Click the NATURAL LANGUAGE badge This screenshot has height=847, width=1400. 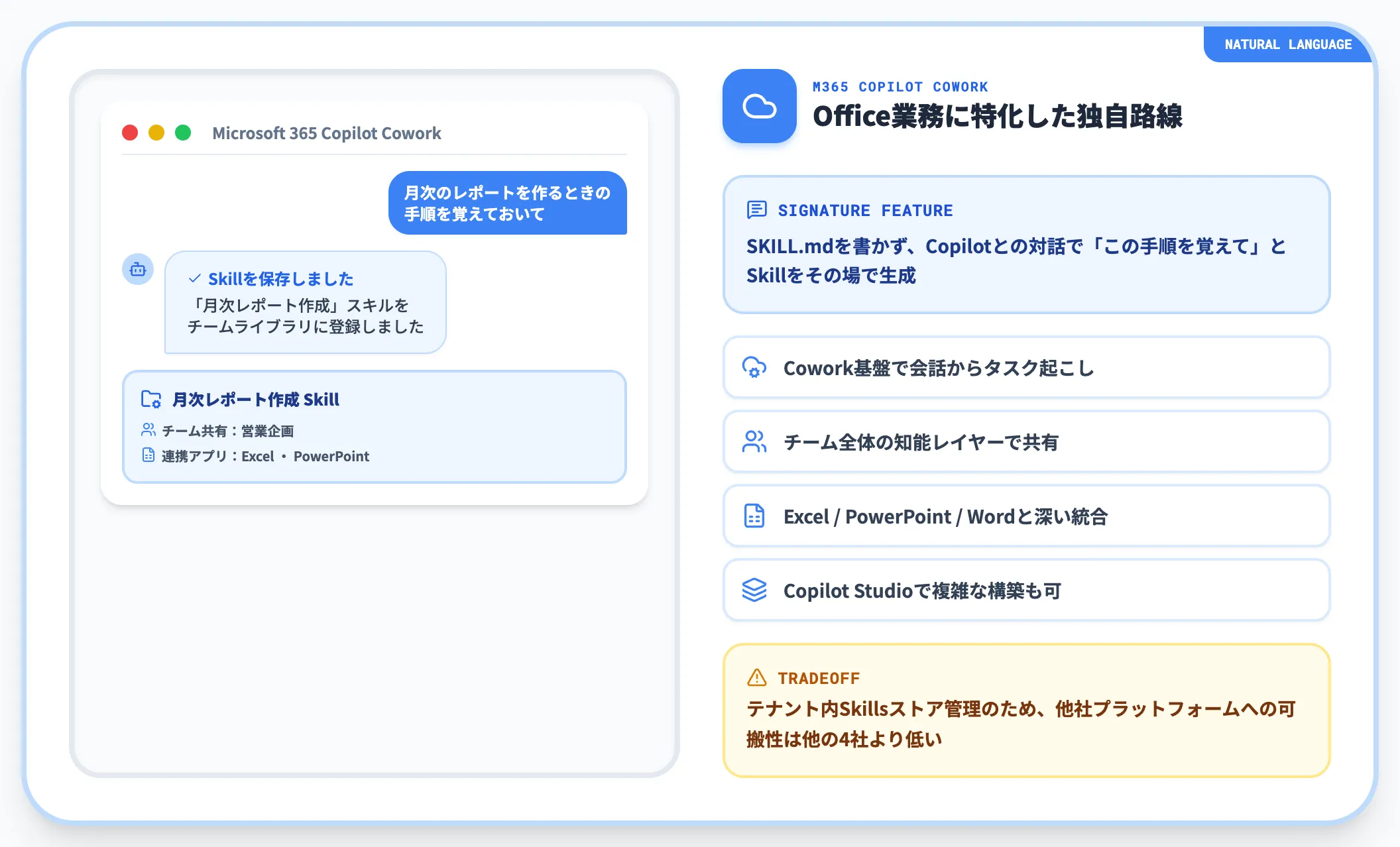pos(1288,44)
